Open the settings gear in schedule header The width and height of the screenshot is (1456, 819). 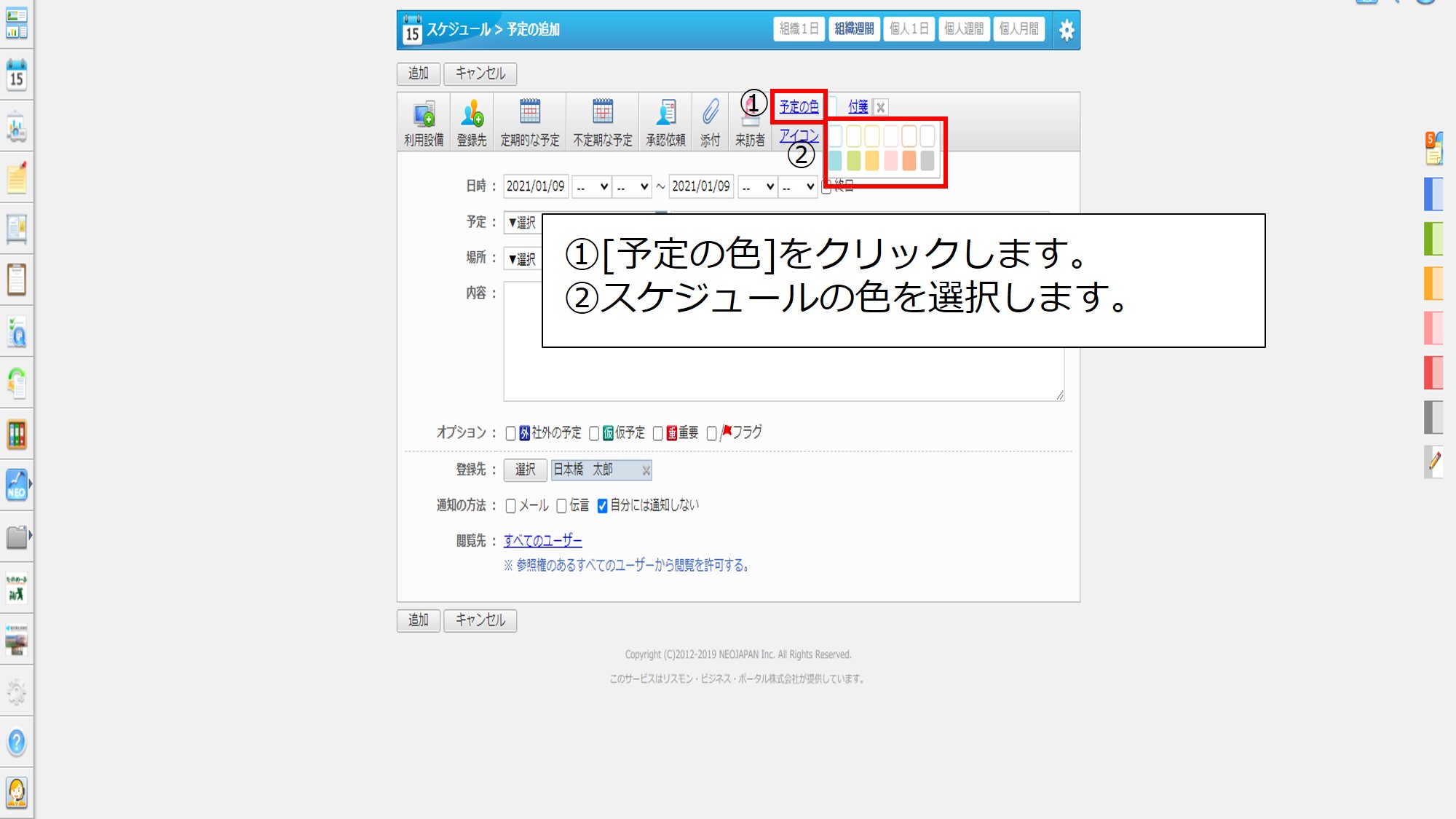1067,30
